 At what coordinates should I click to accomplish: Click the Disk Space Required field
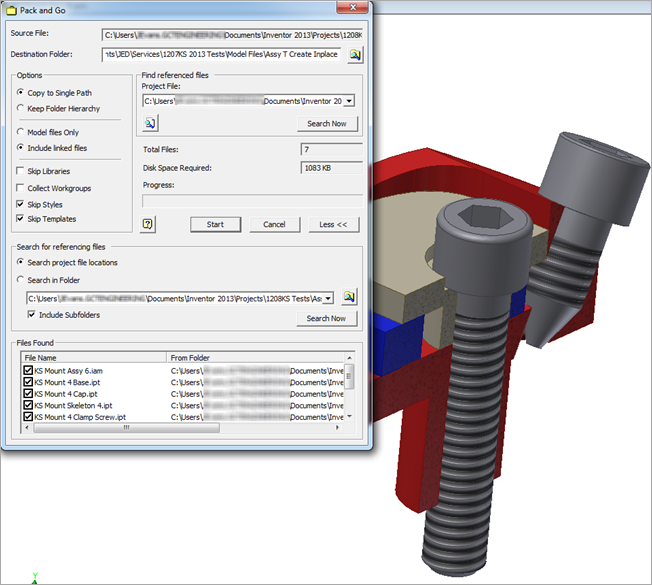(x=331, y=168)
